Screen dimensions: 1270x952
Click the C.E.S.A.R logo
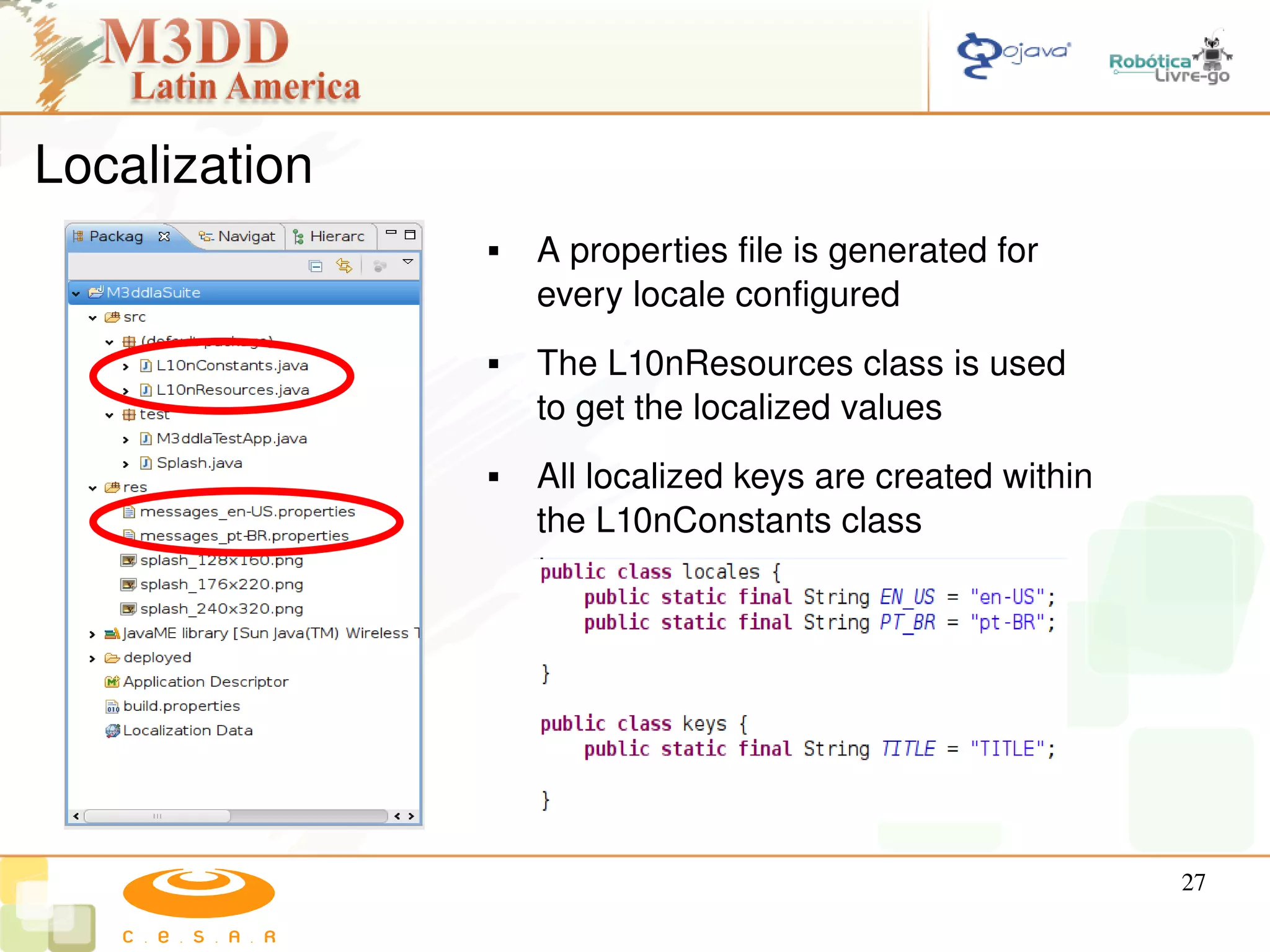[199, 905]
